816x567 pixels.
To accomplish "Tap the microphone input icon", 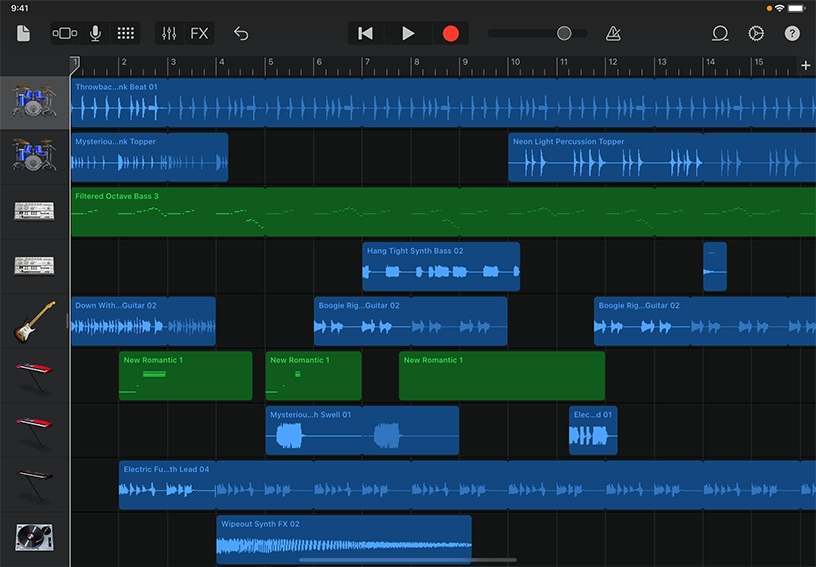I will tap(96, 33).
